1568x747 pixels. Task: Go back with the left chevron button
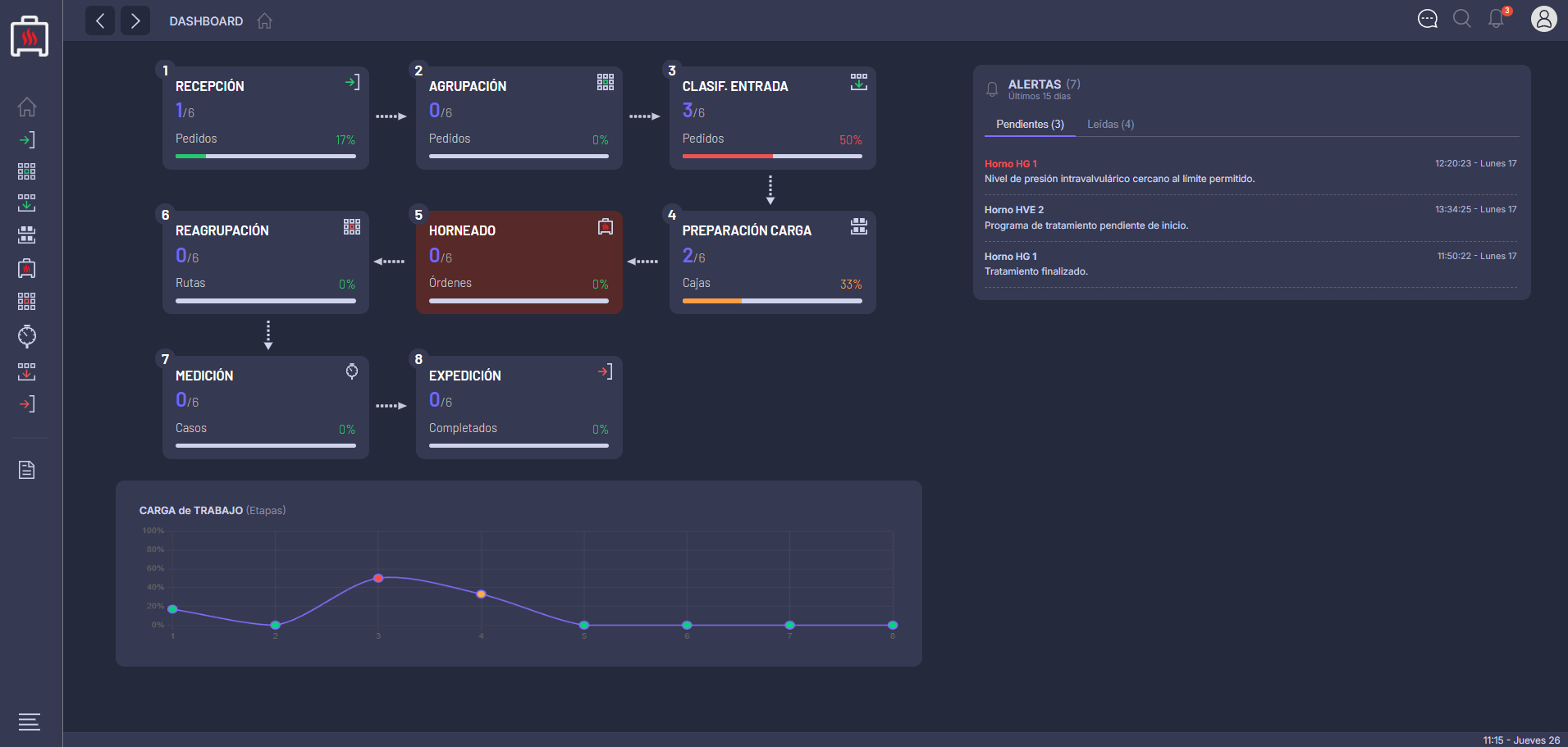(x=100, y=20)
